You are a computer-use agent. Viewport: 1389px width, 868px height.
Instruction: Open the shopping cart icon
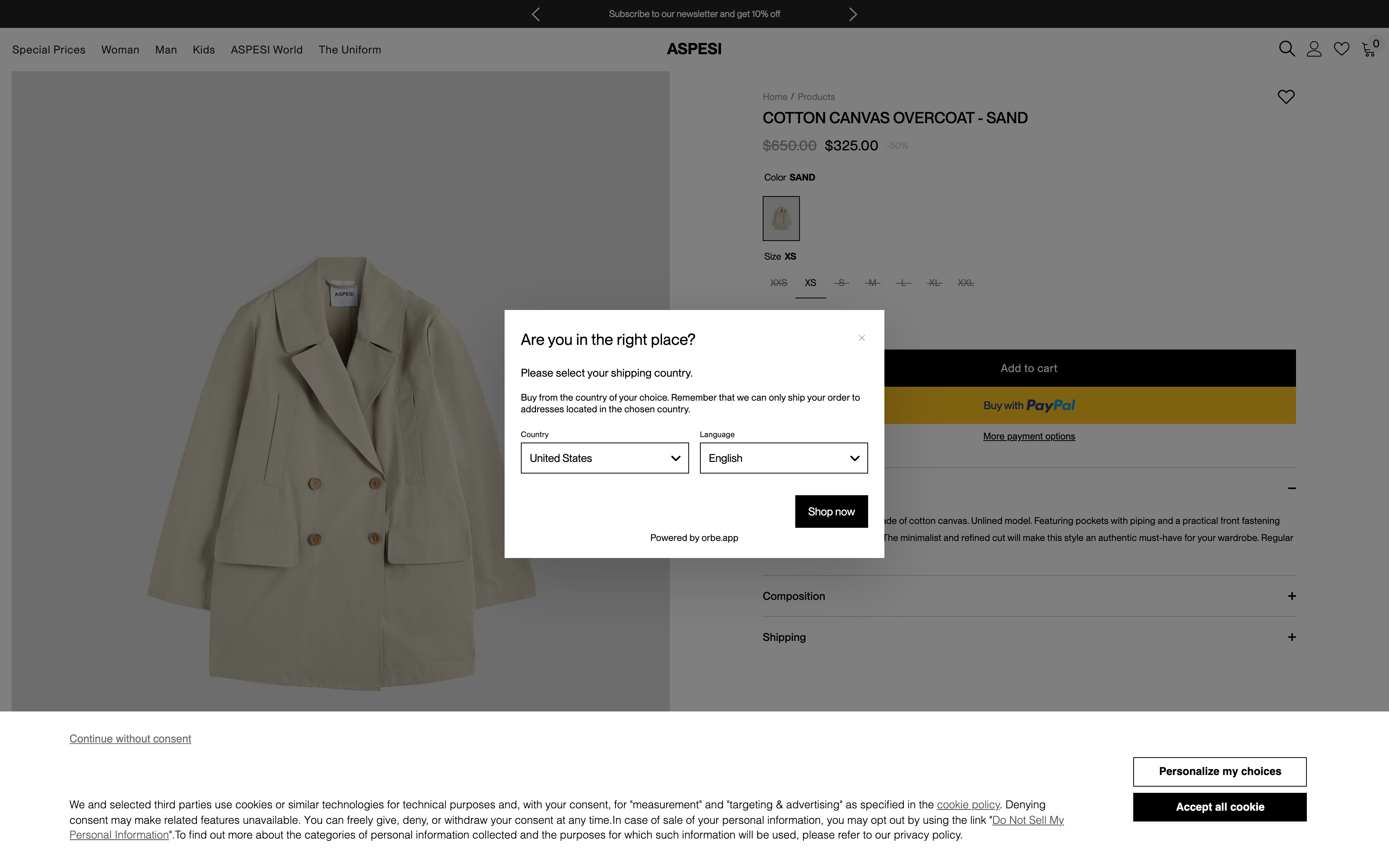click(x=1369, y=50)
